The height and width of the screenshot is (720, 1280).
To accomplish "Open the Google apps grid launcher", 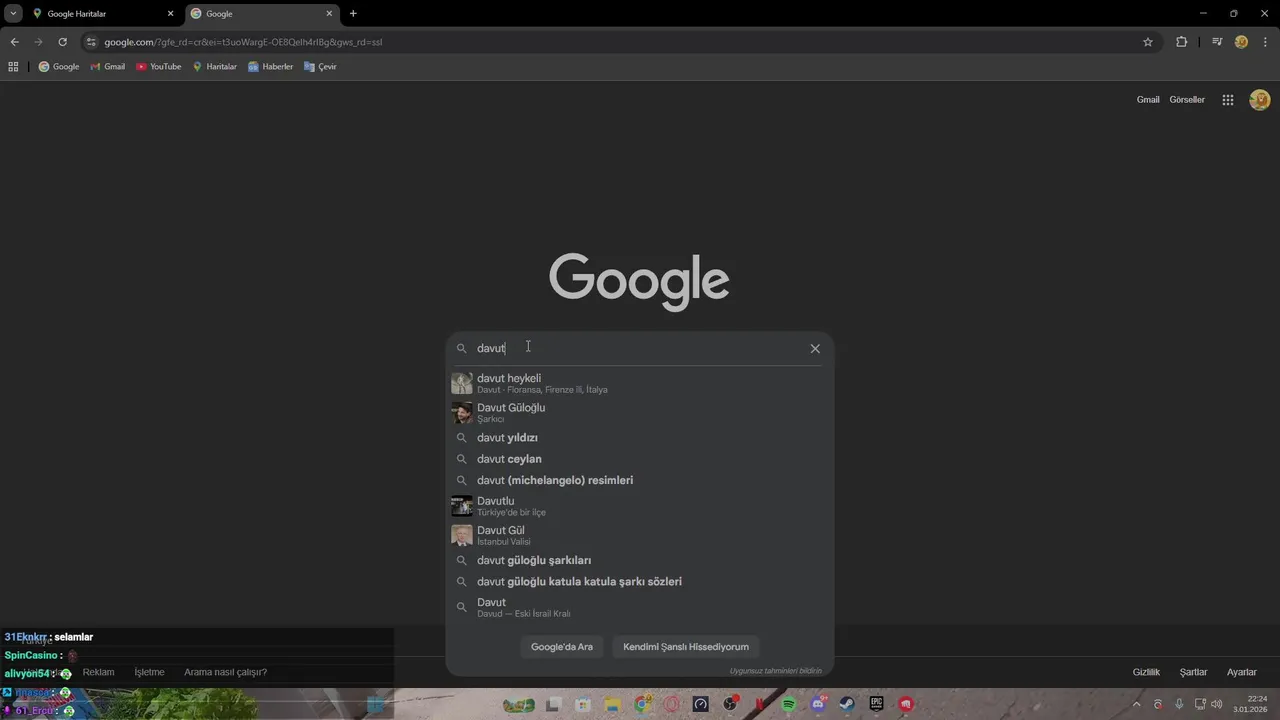I will click(x=1228, y=100).
